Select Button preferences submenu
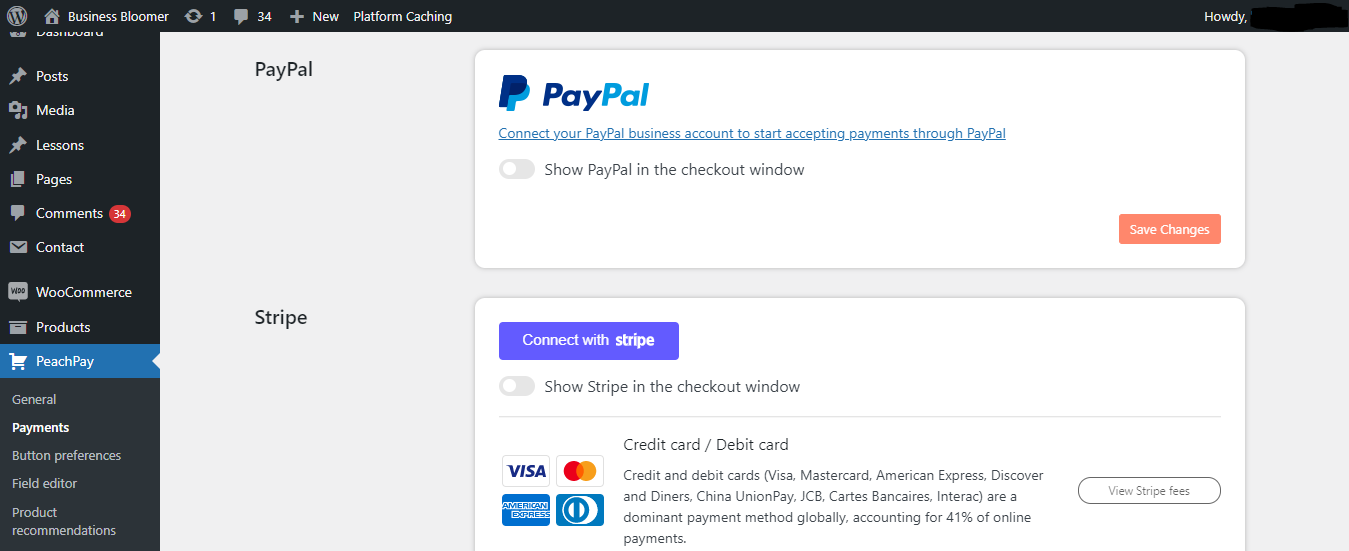1349x551 pixels. 66,455
